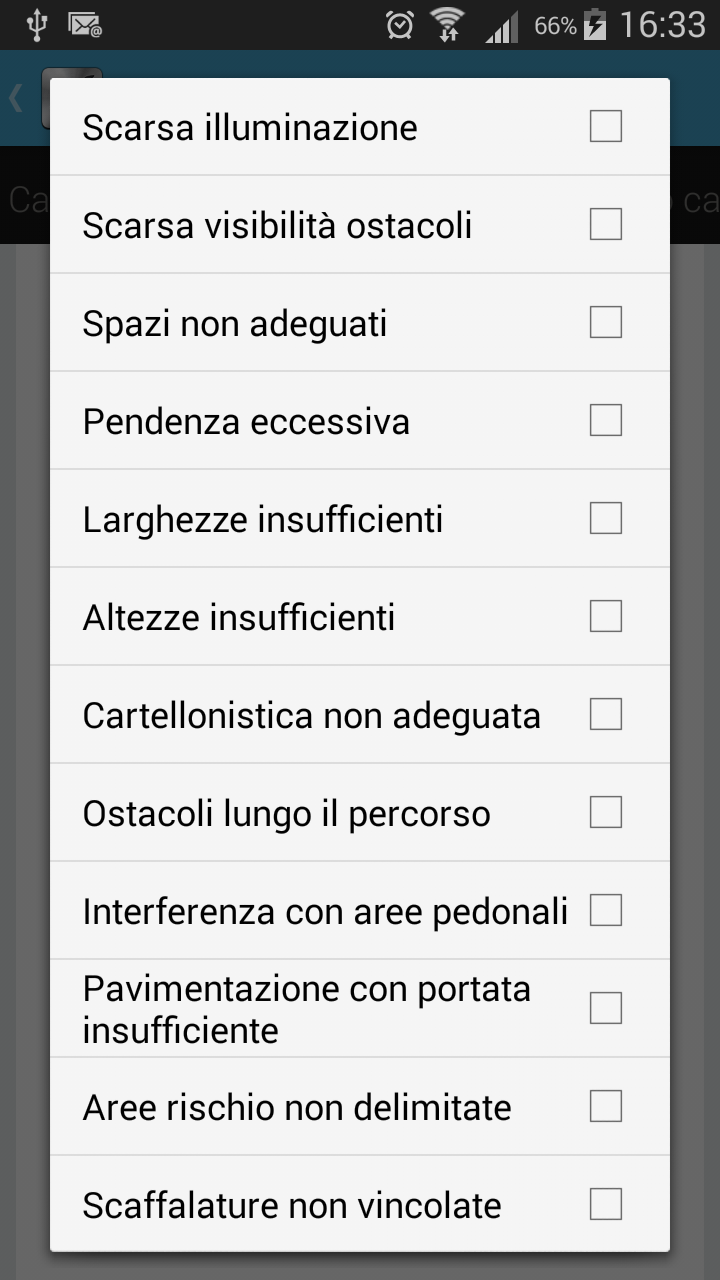The height and width of the screenshot is (1280, 720).
Task: Tap the email notification icon
Action: 85,25
